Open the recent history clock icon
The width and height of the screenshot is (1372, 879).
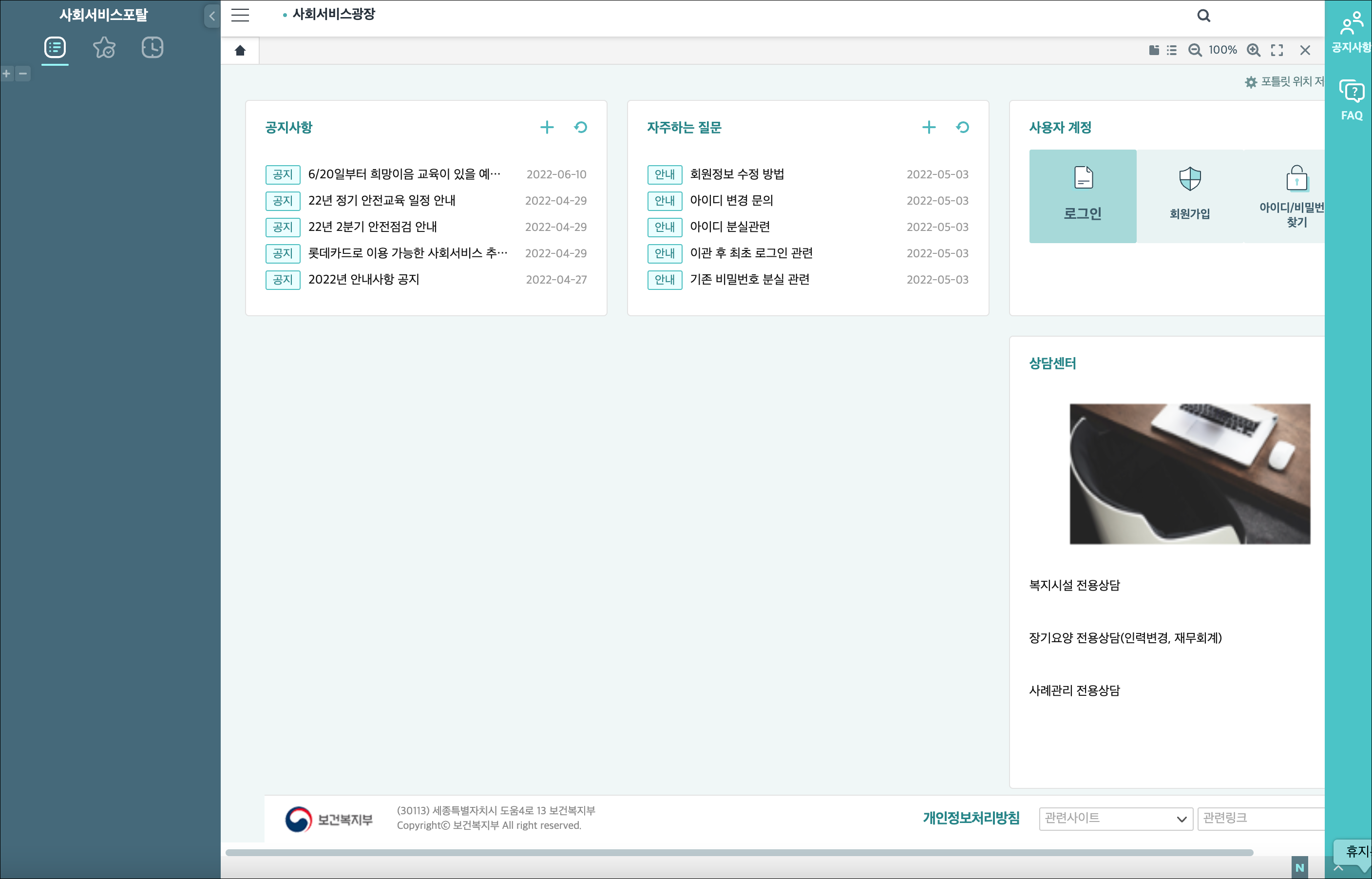pos(152,47)
